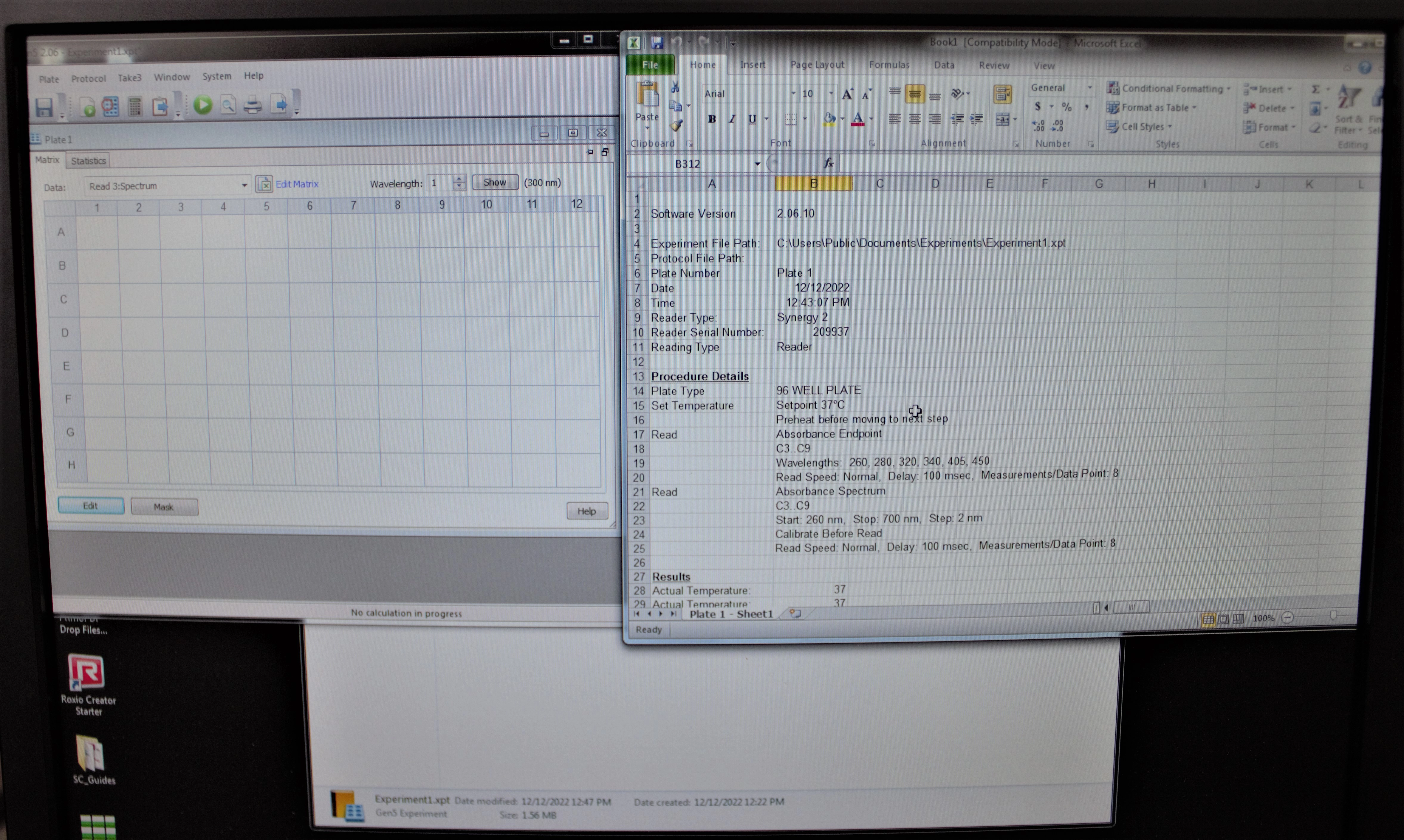Click the Wrap Text icon in Excel ribbon

pos(1002,94)
